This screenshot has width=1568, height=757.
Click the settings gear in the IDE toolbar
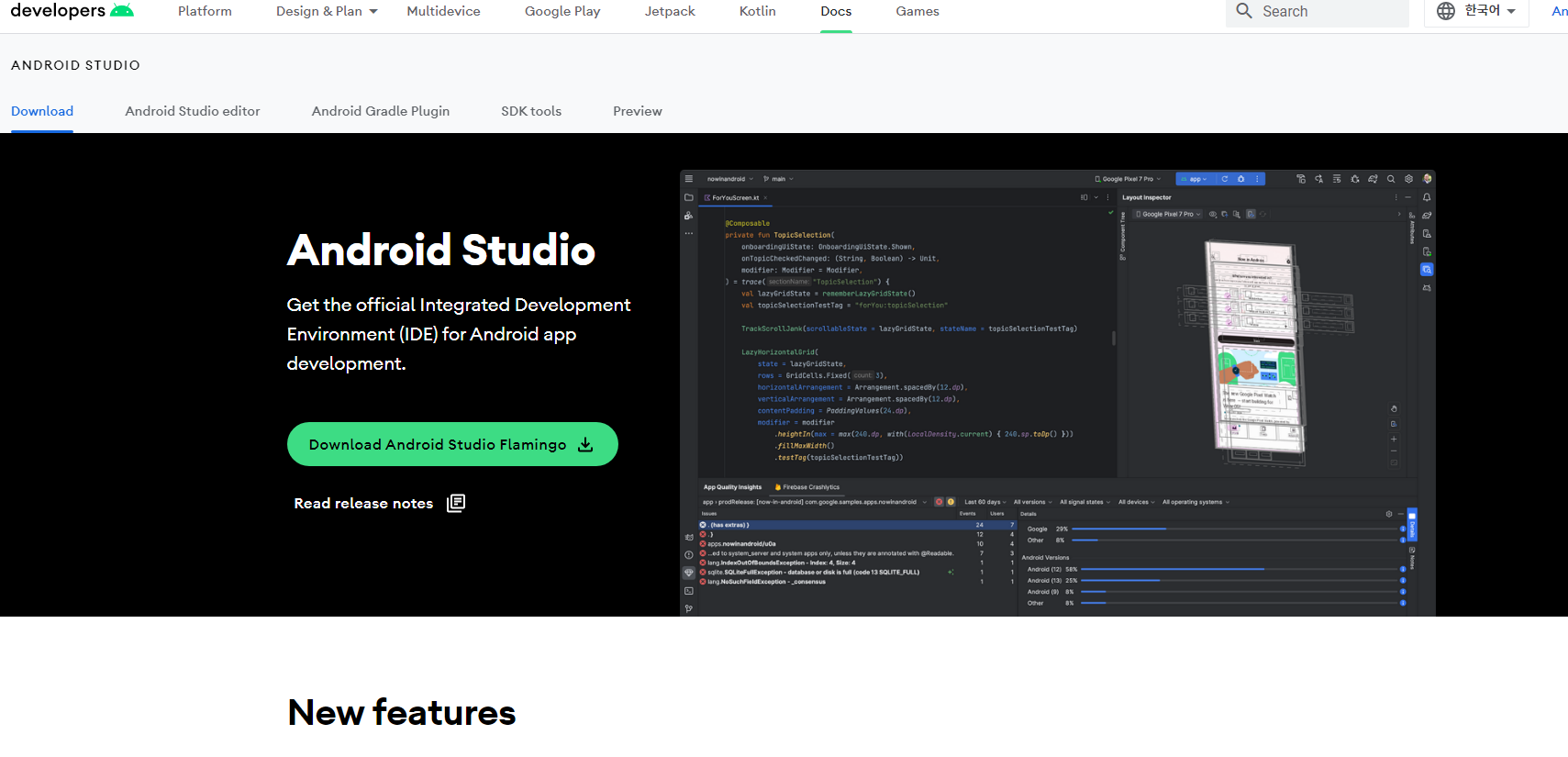click(1408, 179)
